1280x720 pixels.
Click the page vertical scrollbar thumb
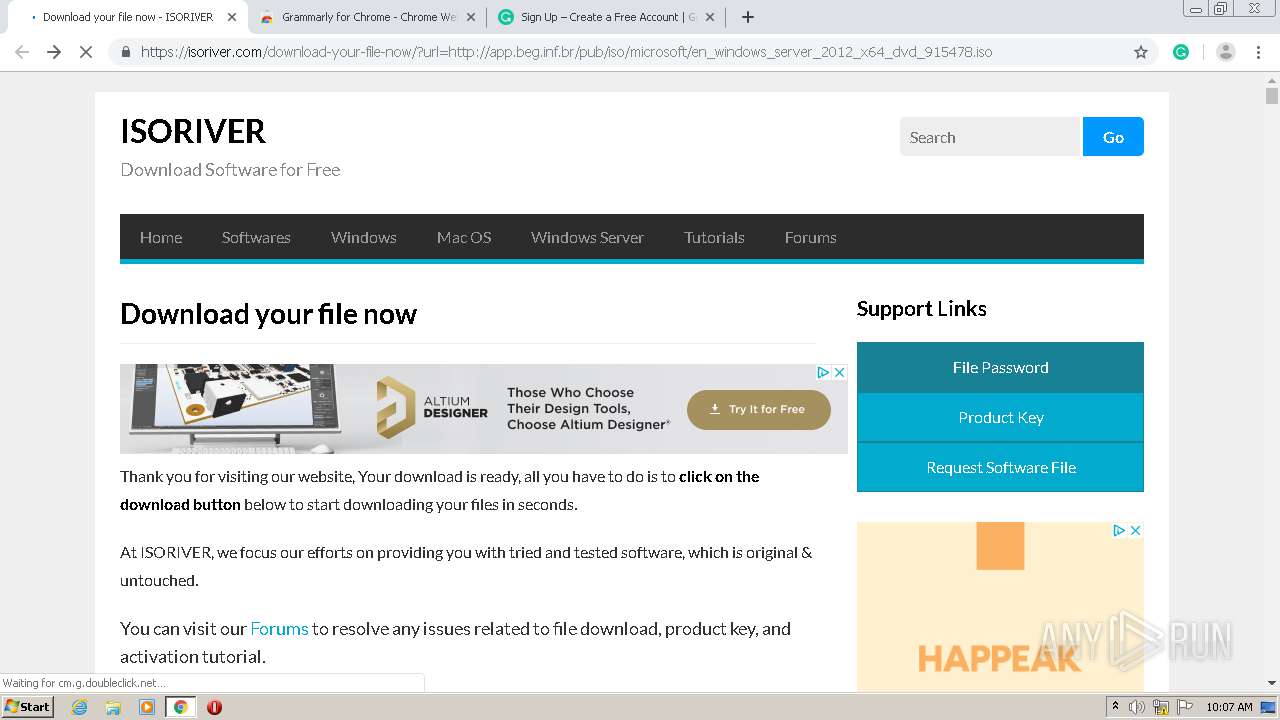[1272, 96]
